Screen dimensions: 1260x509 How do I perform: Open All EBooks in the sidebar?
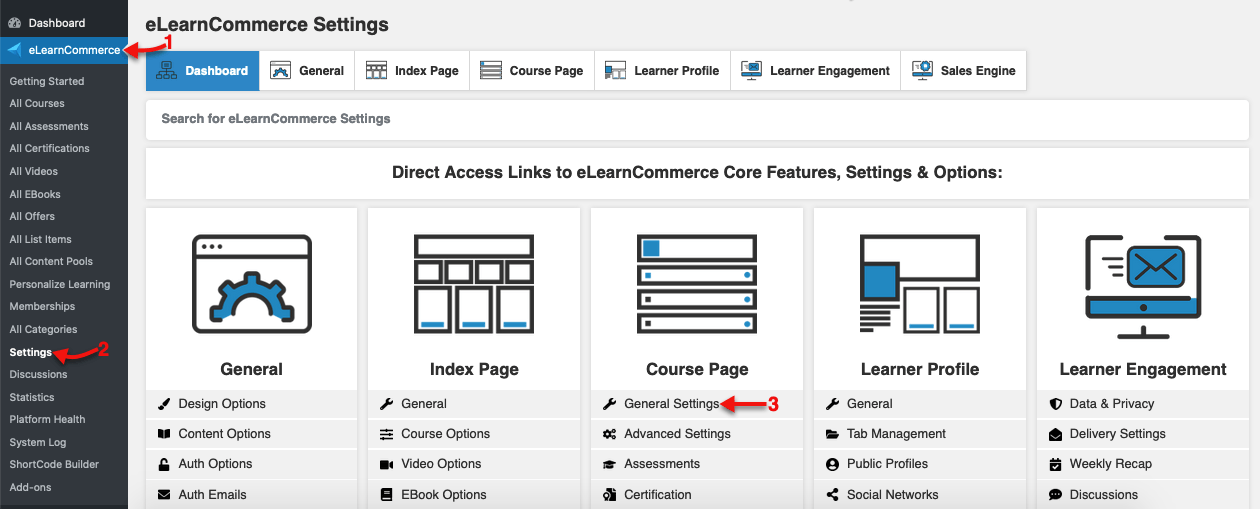[x=35, y=194]
